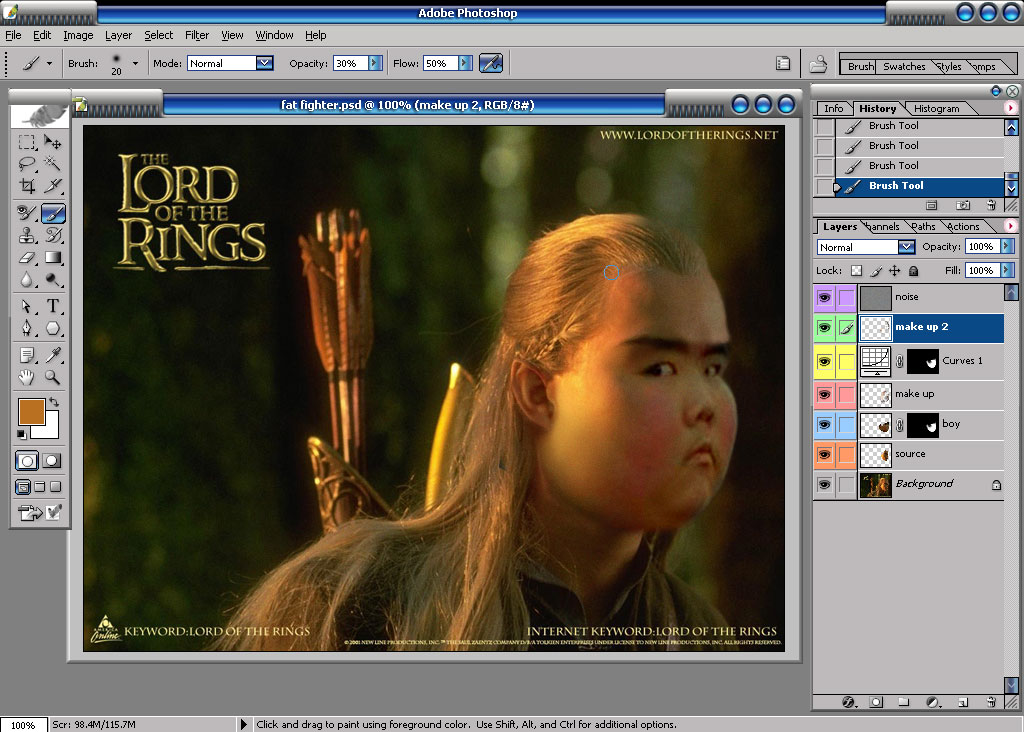
Task: Create new snapshot in History palette
Action: point(963,206)
